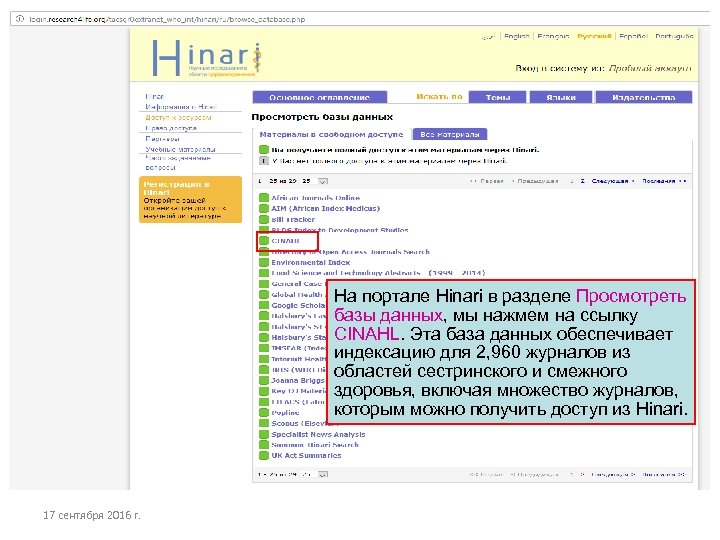Click the green icon beside Joanna Briggs

point(264,381)
